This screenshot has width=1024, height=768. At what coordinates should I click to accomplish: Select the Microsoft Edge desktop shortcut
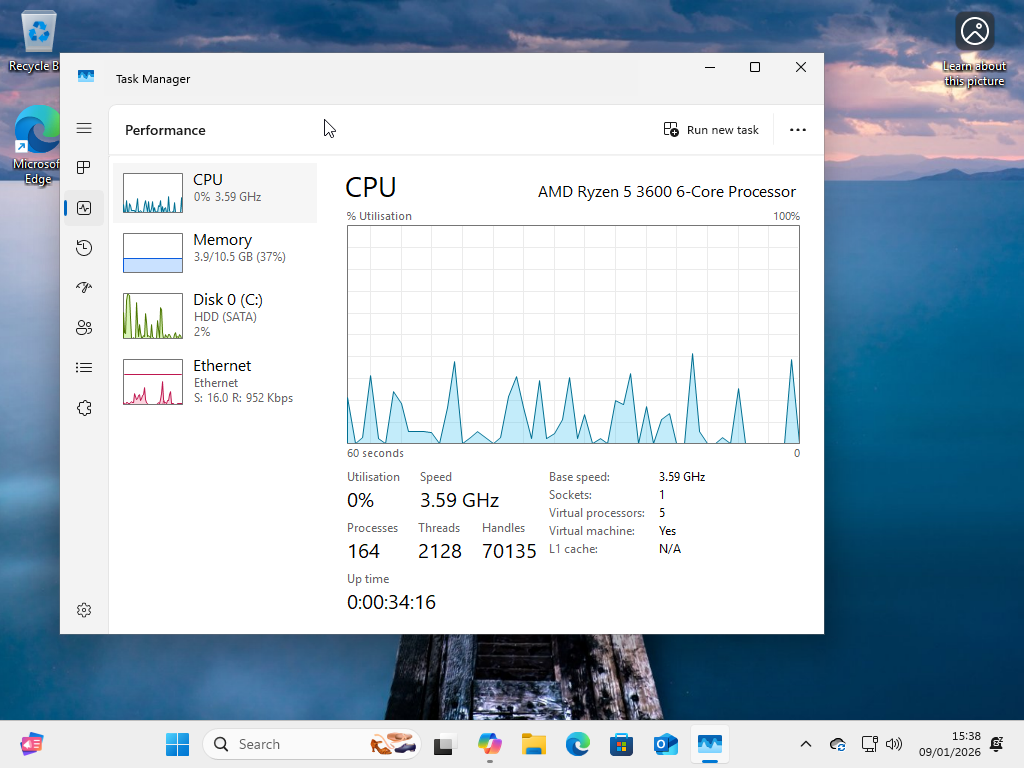pos(35,146)
